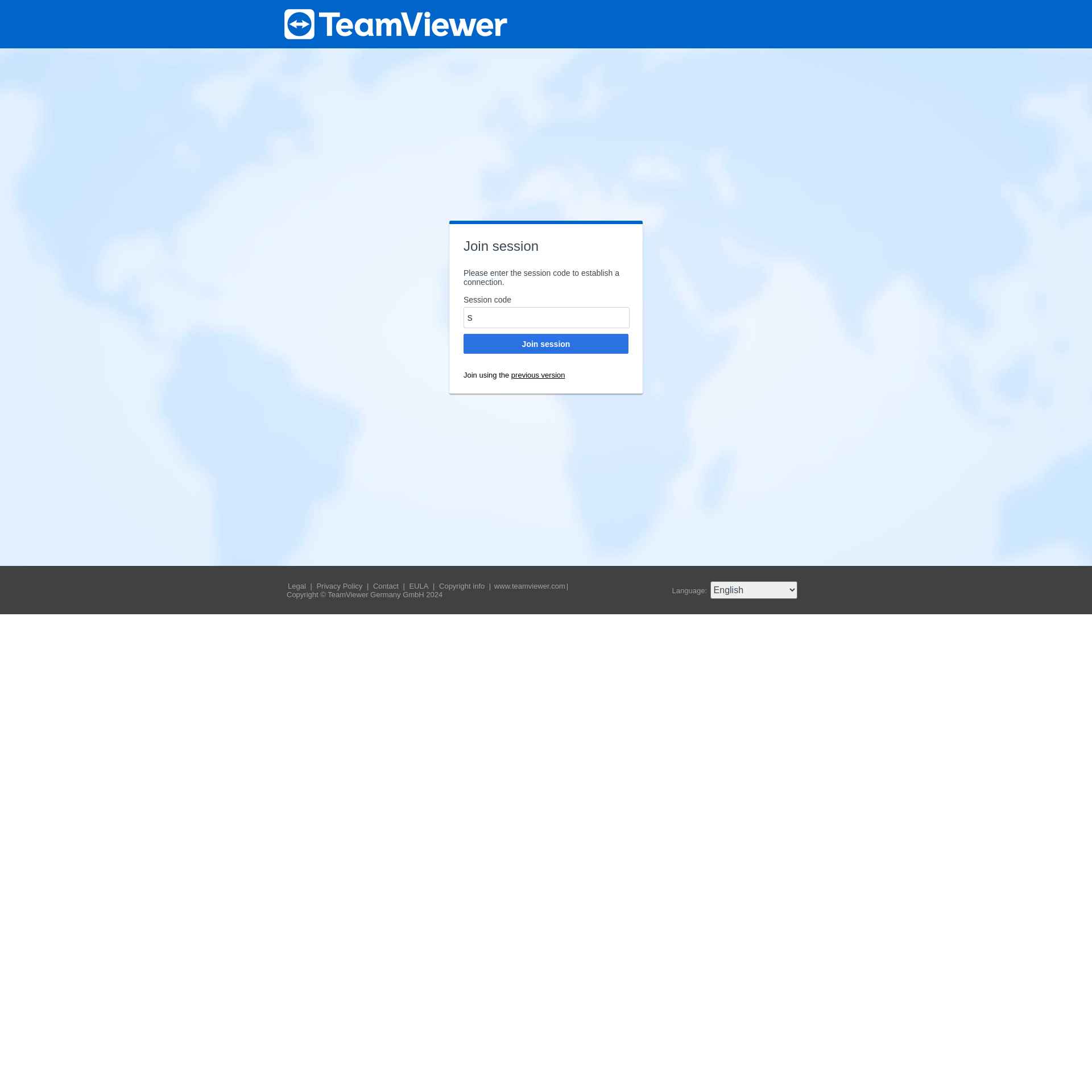
Task: Click the previous version link
Action: point(537,374)
